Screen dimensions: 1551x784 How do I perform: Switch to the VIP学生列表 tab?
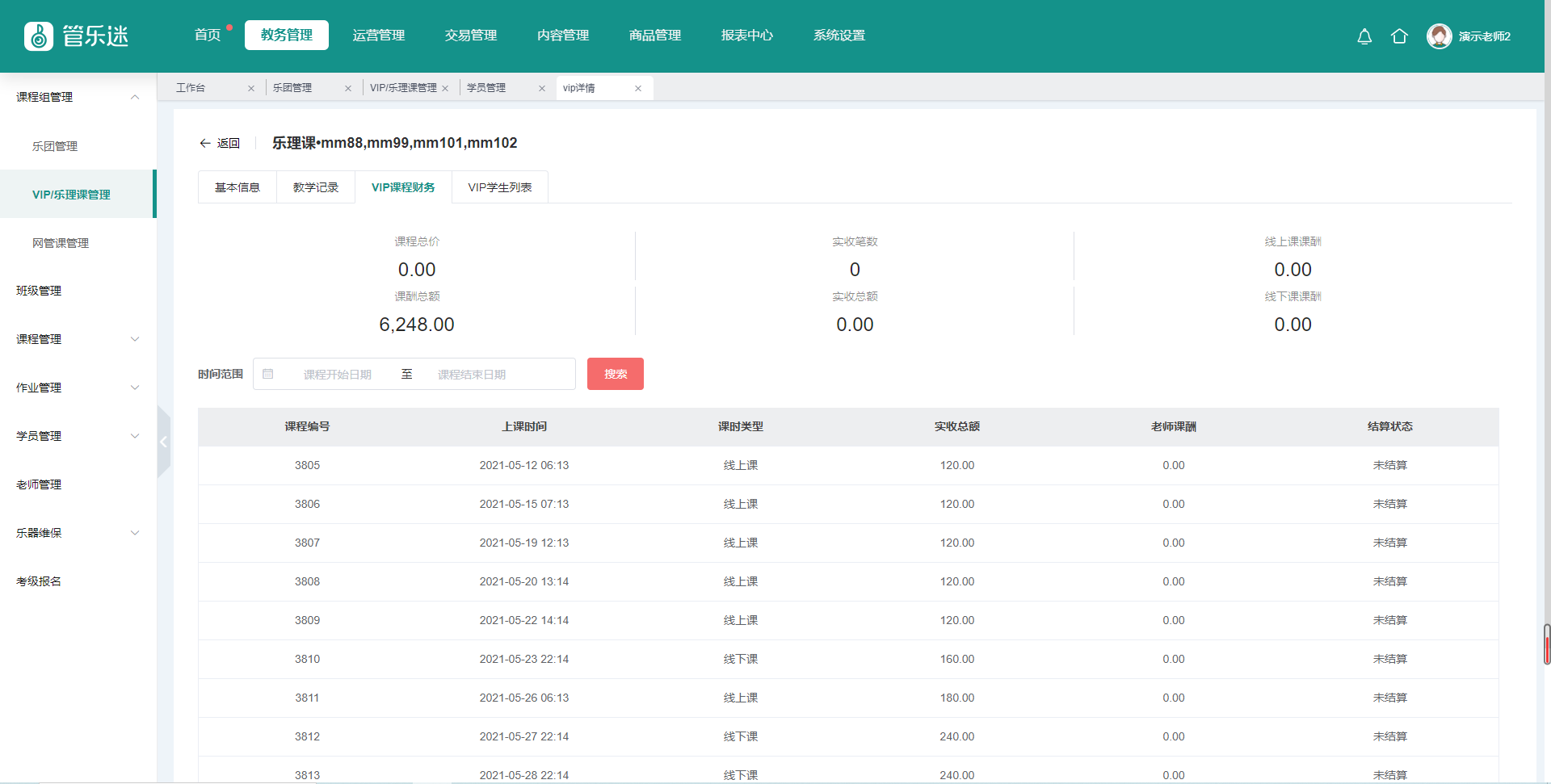[499, 187]
